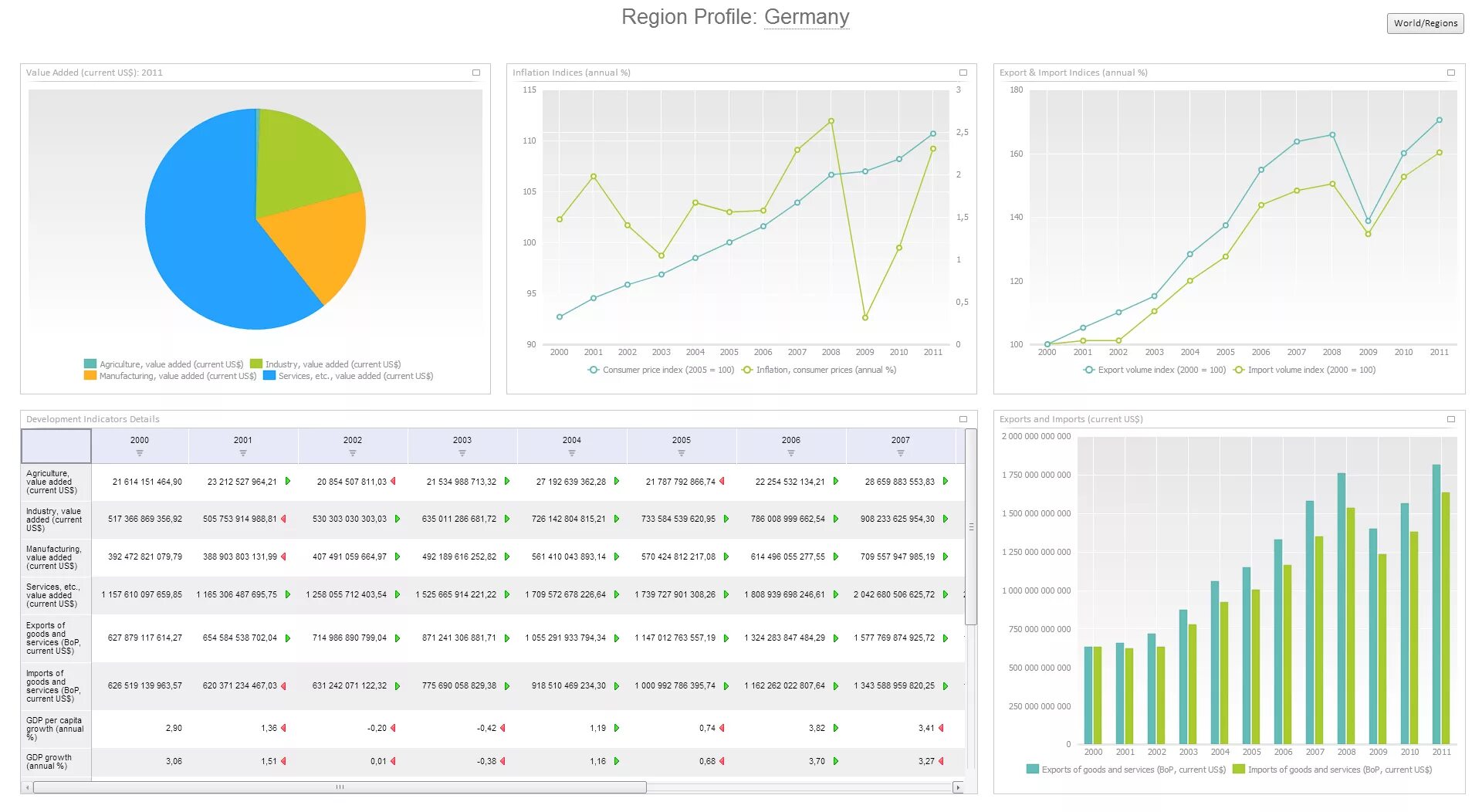Open filter dropdown under 2004 column
This screenshot has height=812, width=1482.
click(x=572, y=453)
